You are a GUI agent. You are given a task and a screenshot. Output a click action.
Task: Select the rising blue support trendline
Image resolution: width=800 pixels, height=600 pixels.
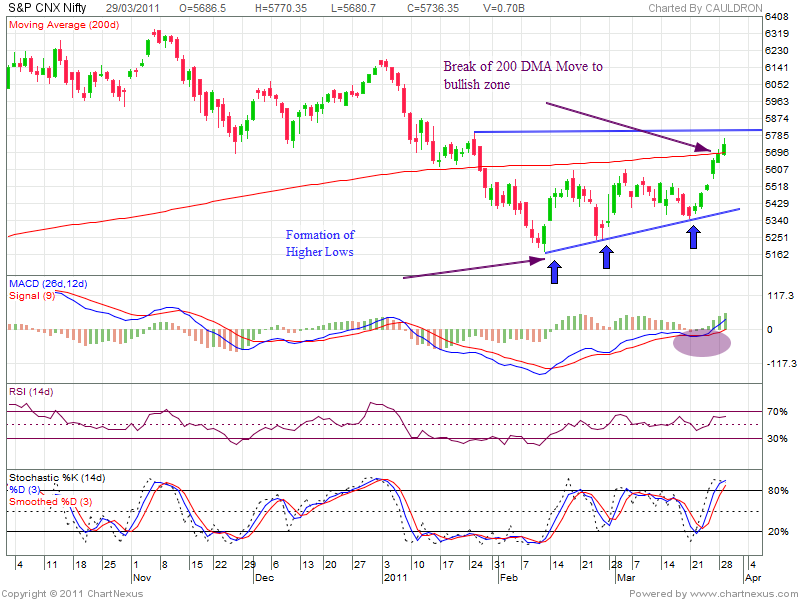[640, 230]
